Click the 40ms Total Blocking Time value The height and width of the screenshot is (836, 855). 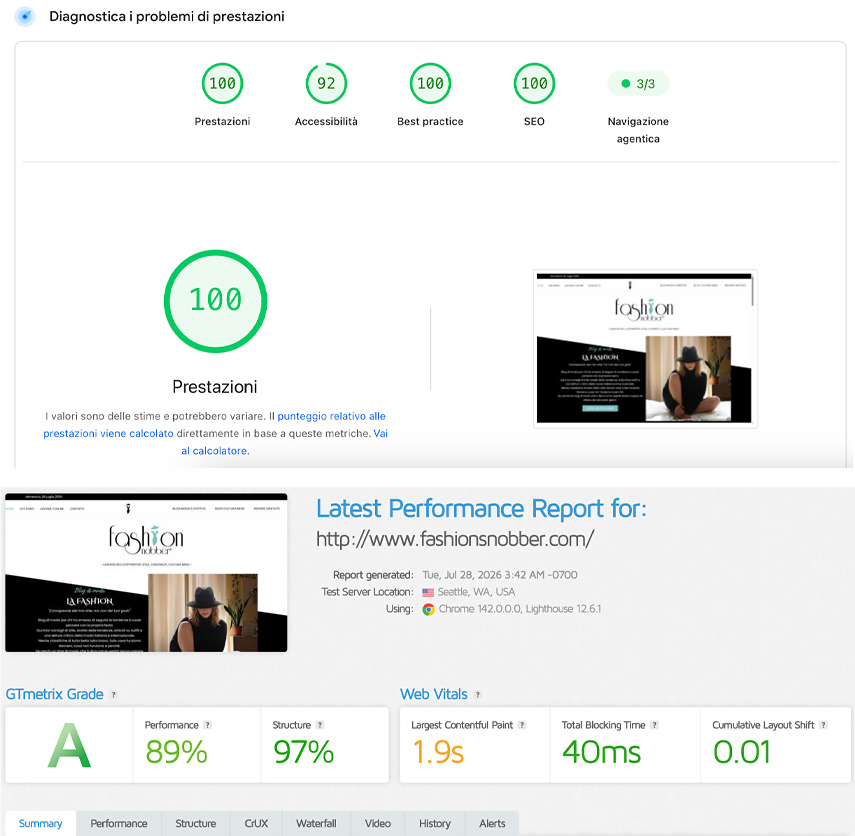pyautogui.click(x=601, y=752)
